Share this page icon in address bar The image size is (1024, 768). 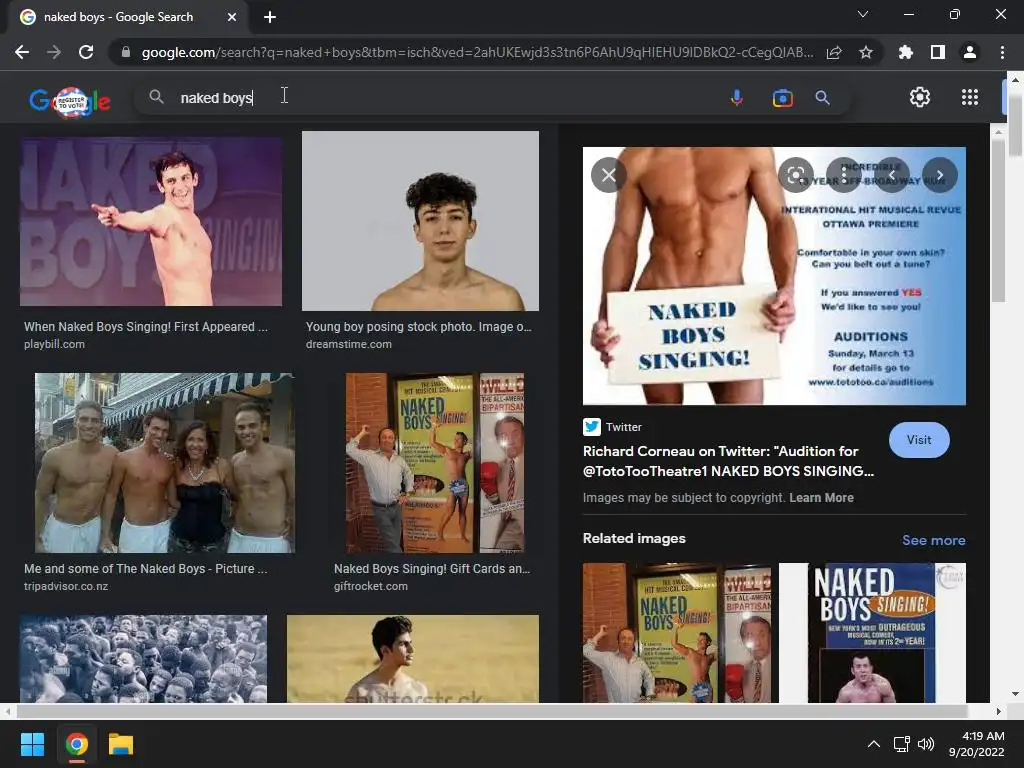click(x=834, y=52)
